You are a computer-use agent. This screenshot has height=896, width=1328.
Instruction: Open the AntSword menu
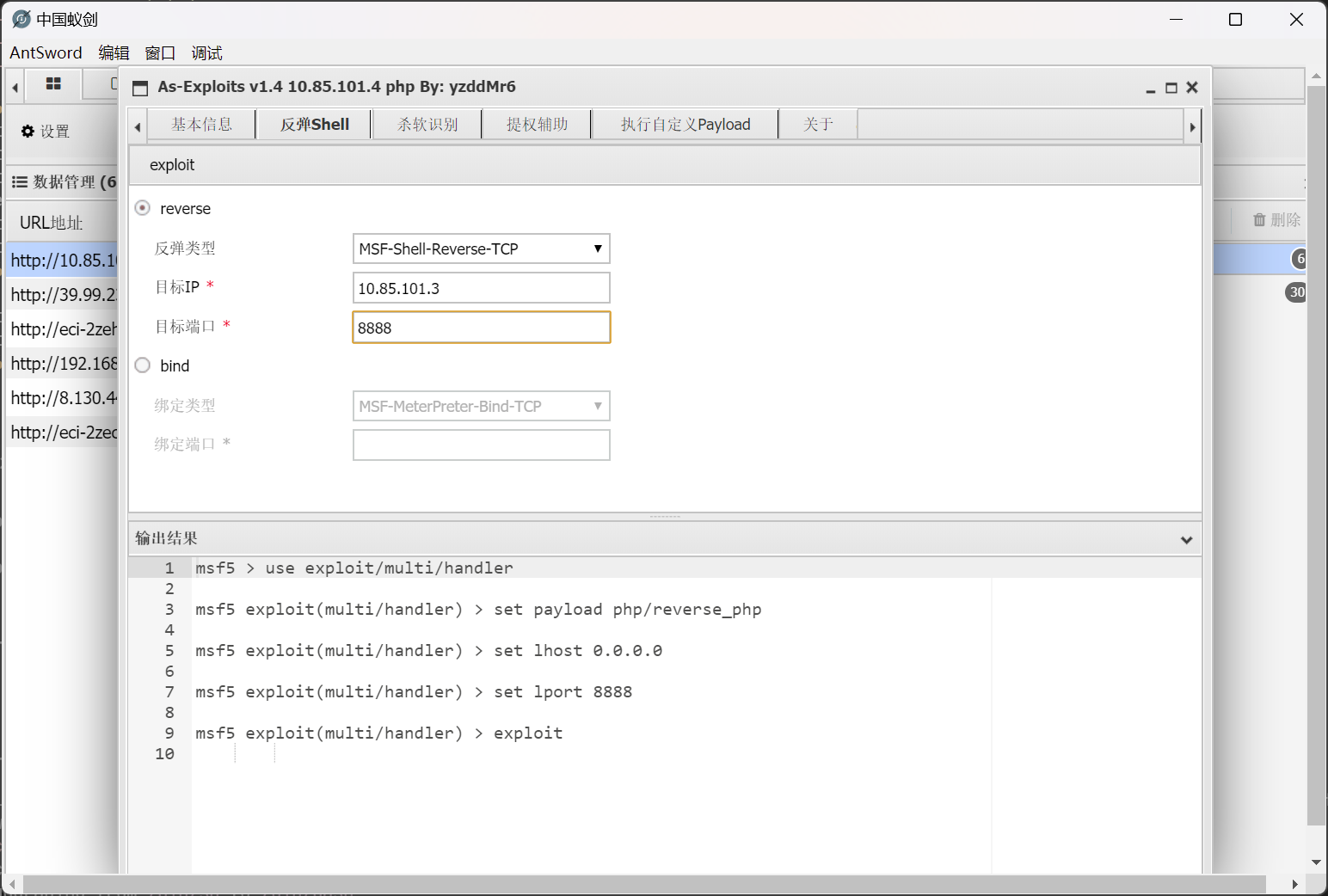(x=46, y=52)
